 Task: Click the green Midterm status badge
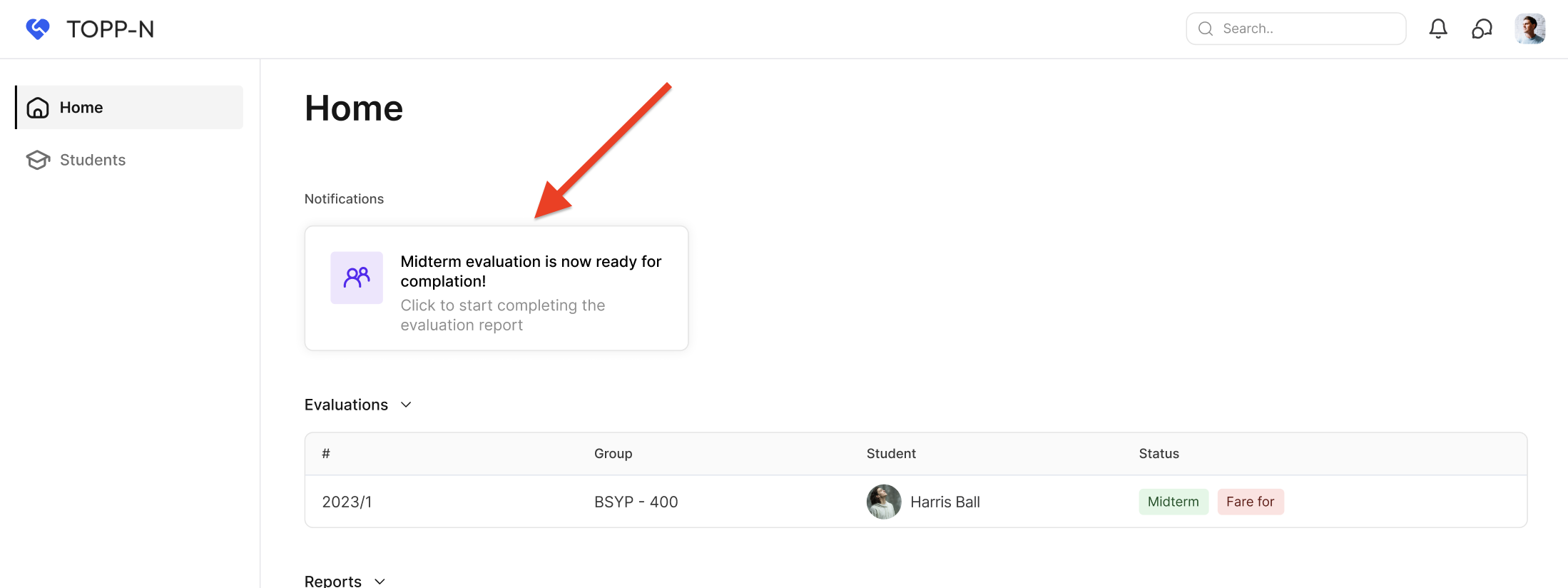click(x=1173, y=502)
